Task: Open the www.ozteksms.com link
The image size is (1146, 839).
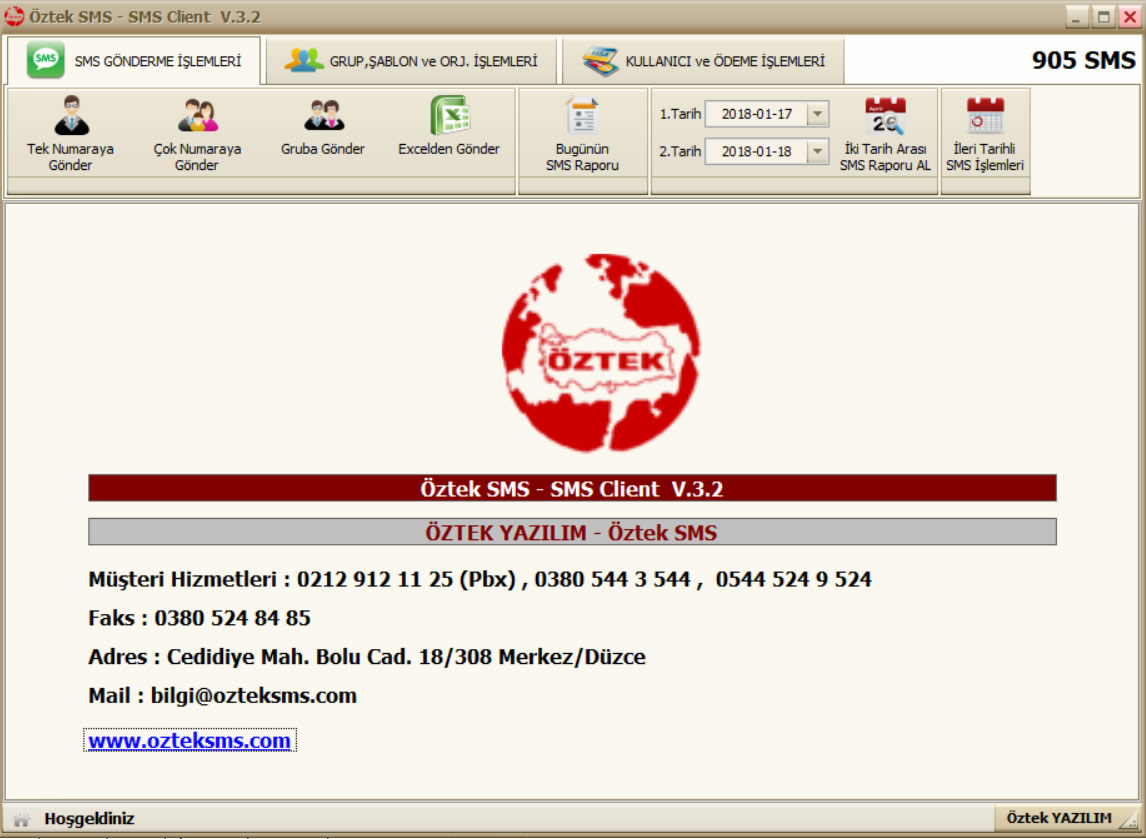Action: point(189,740)
